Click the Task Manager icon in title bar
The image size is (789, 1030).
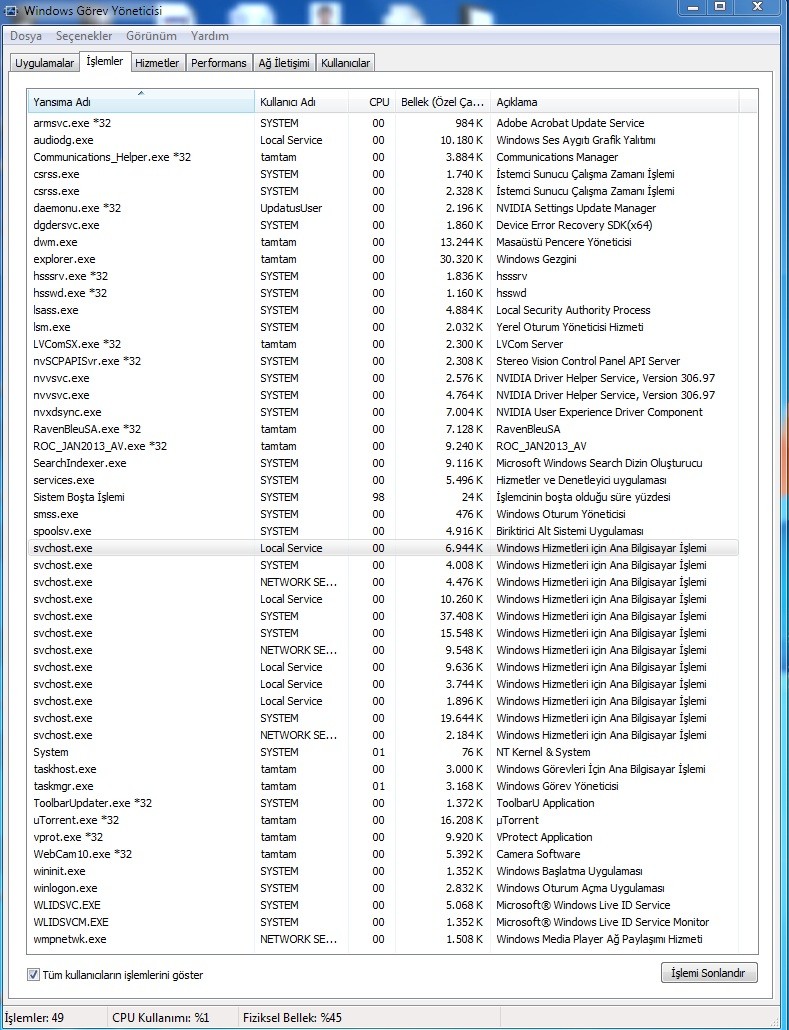click(x=10, y=9)
